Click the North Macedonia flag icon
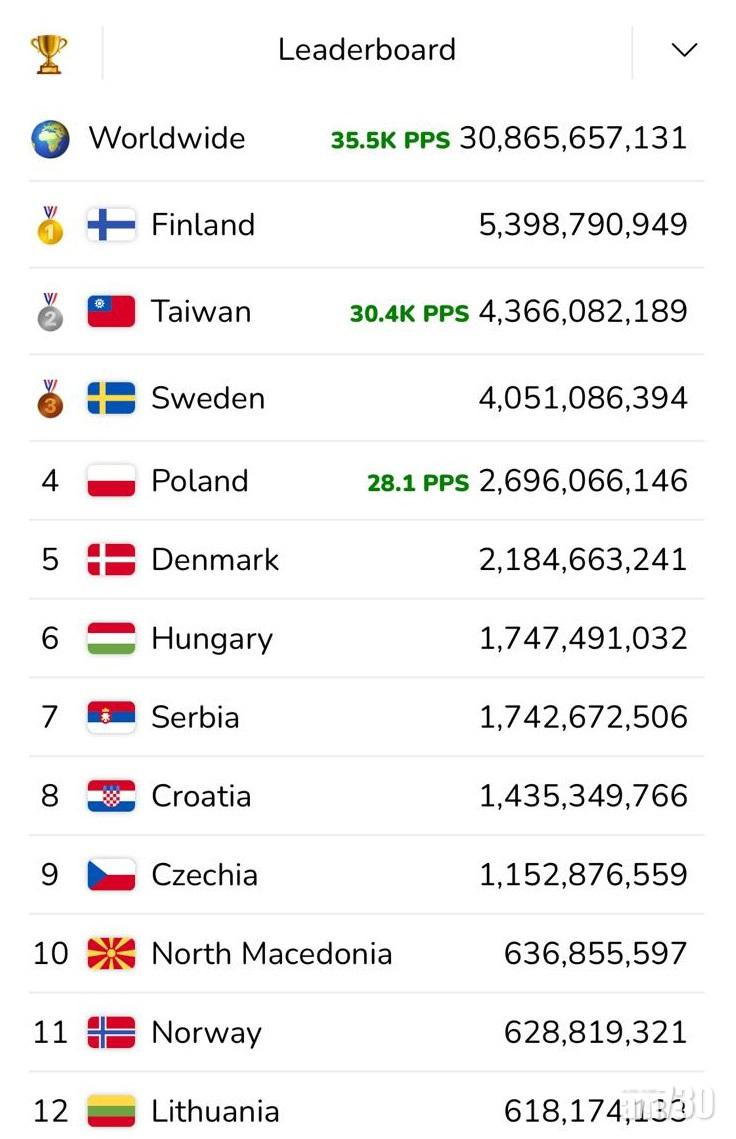Image resolution: width=736 pixels, height=1139 pixels. (x=111, y=954)
